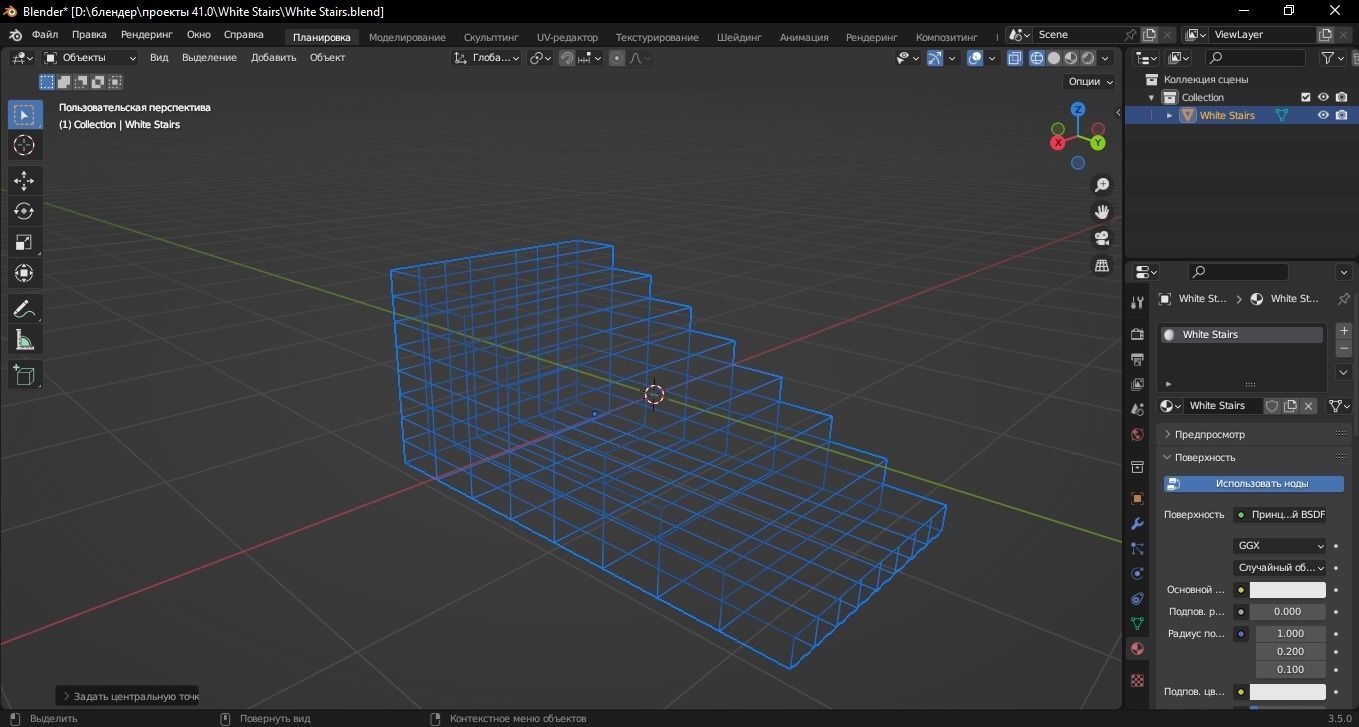Open the Material properties tab

1137,648
